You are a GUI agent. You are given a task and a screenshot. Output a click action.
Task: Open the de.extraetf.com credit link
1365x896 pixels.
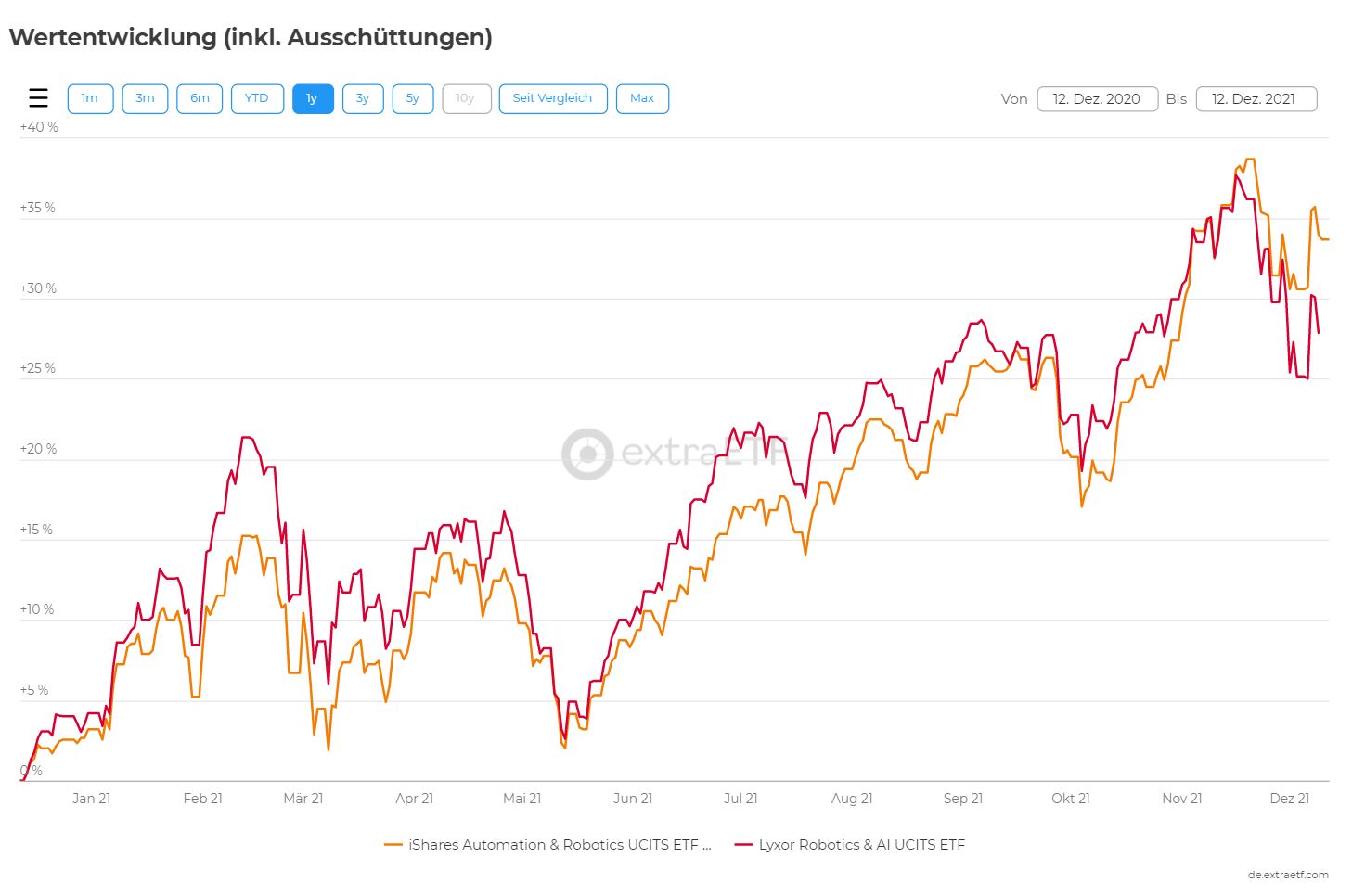pos(1287,875)
